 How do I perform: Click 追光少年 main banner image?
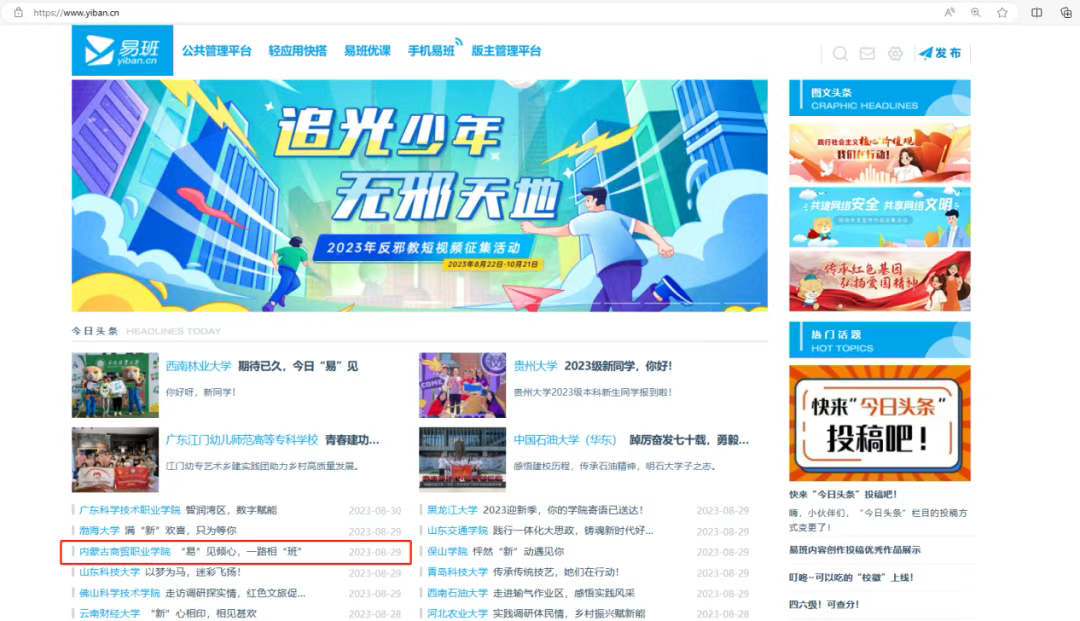tap(419, 196)
